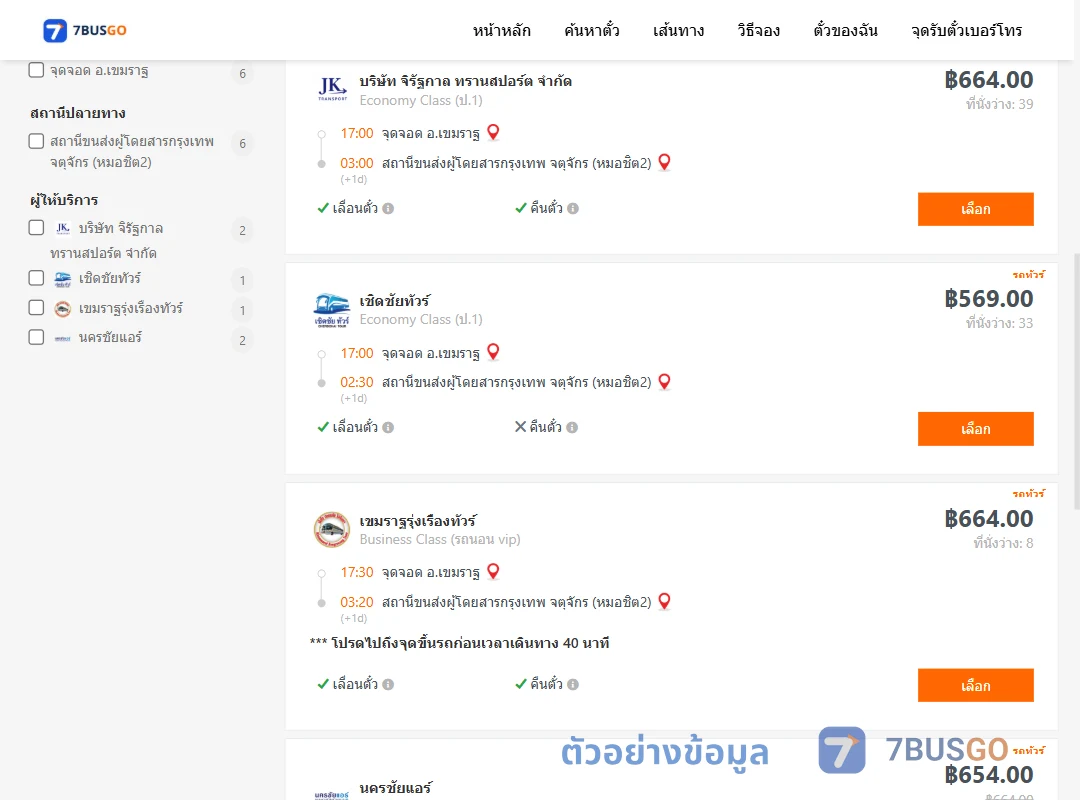Click the รถทัวร์ tag on เขมราฐรุ่งเรืองทัวร์ card
The width and height of the screenshot is (1080, 800).
point(1028,493)
